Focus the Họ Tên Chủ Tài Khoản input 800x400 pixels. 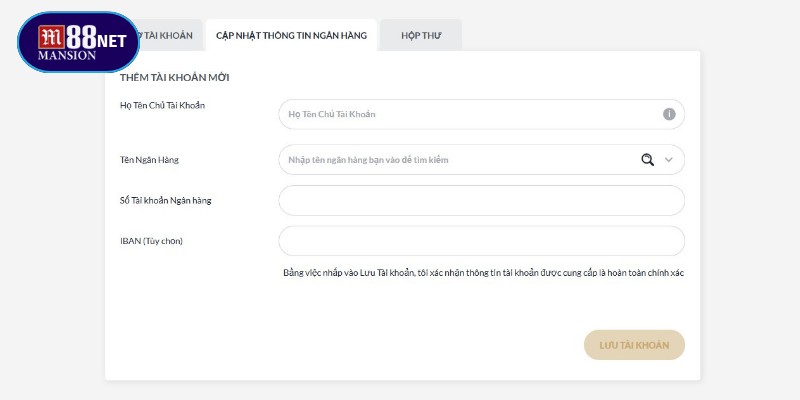481,114
